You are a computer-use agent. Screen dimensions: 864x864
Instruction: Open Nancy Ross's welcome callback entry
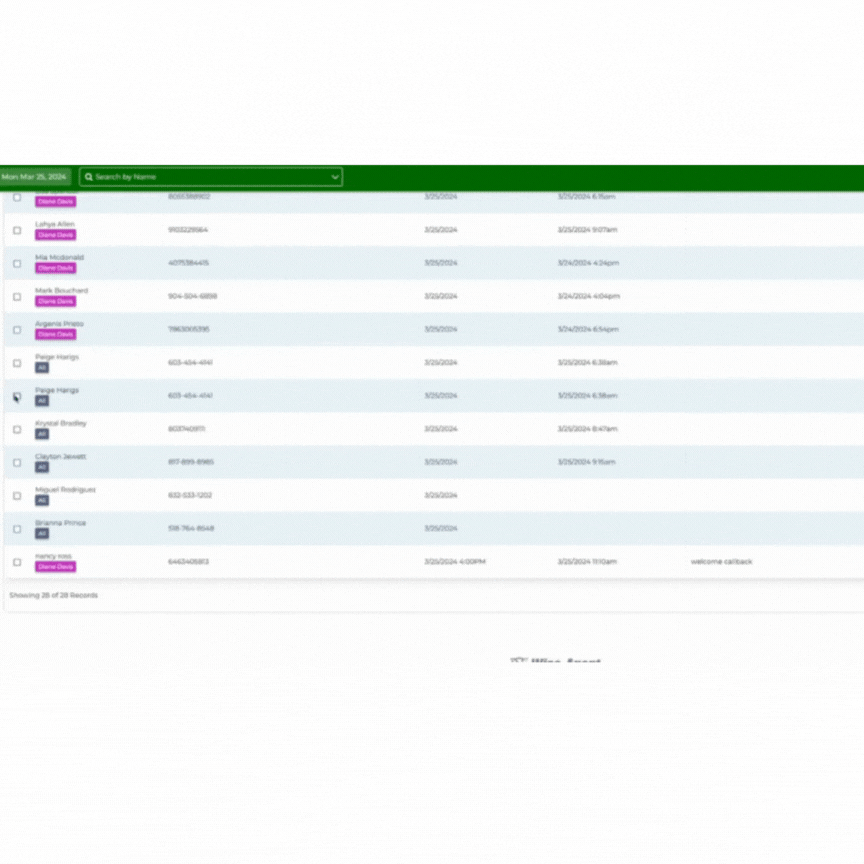coord(722,562)
